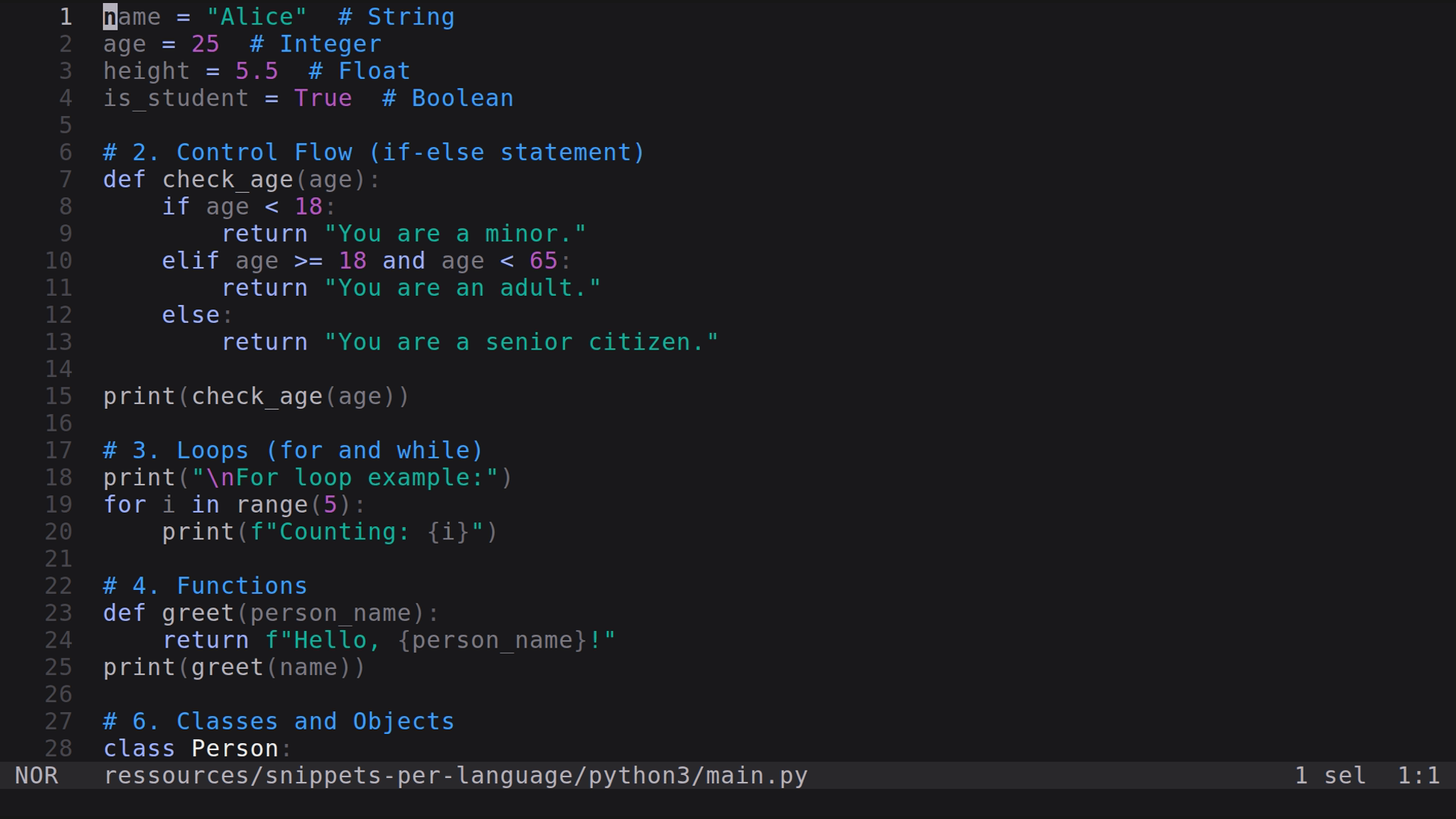Click the '# 6. Classes and Objects' comment
The image size is (1456, 819).
click(279, 722)
